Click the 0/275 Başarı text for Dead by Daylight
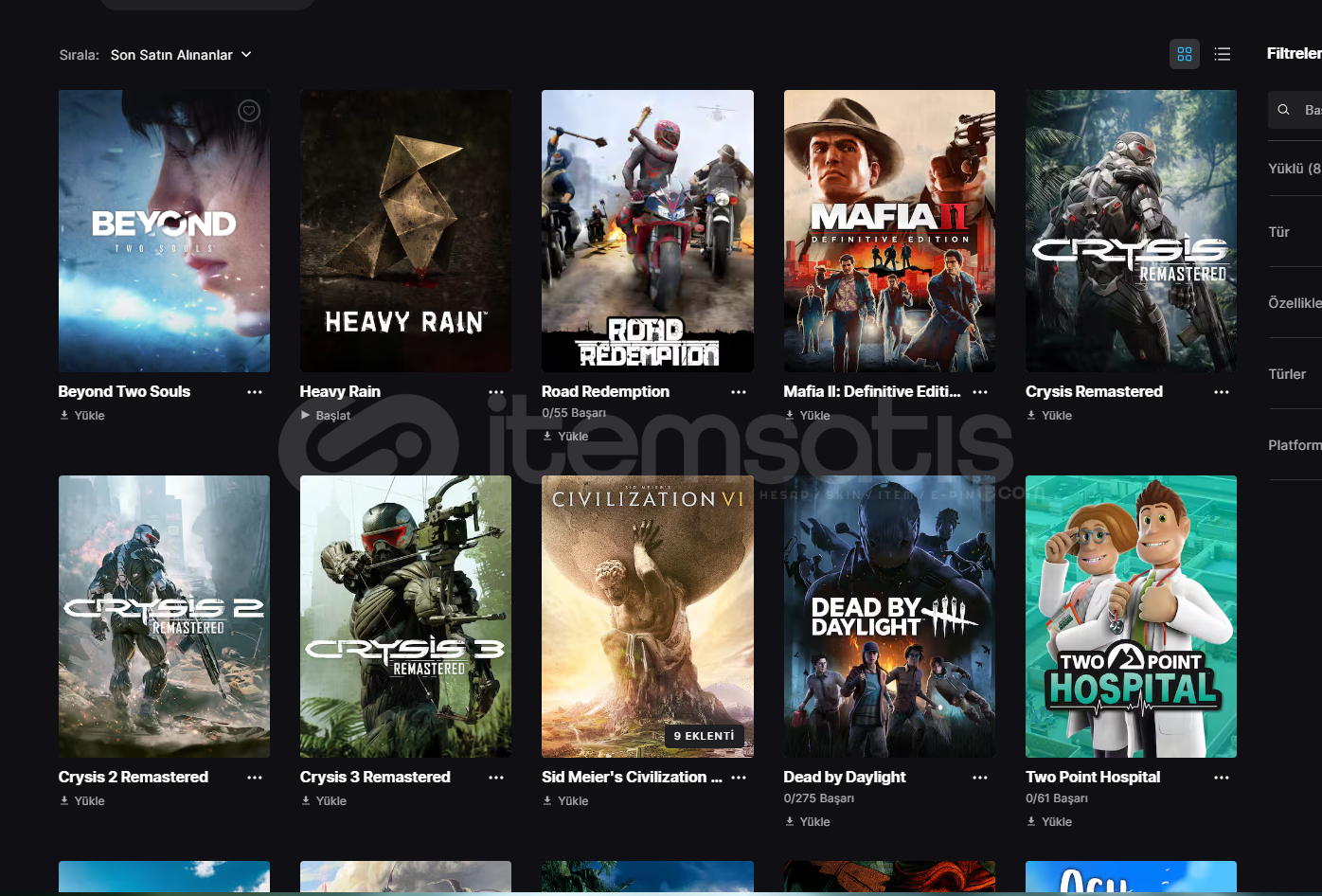Screen dimensions: 1322x896 [819, 798]
